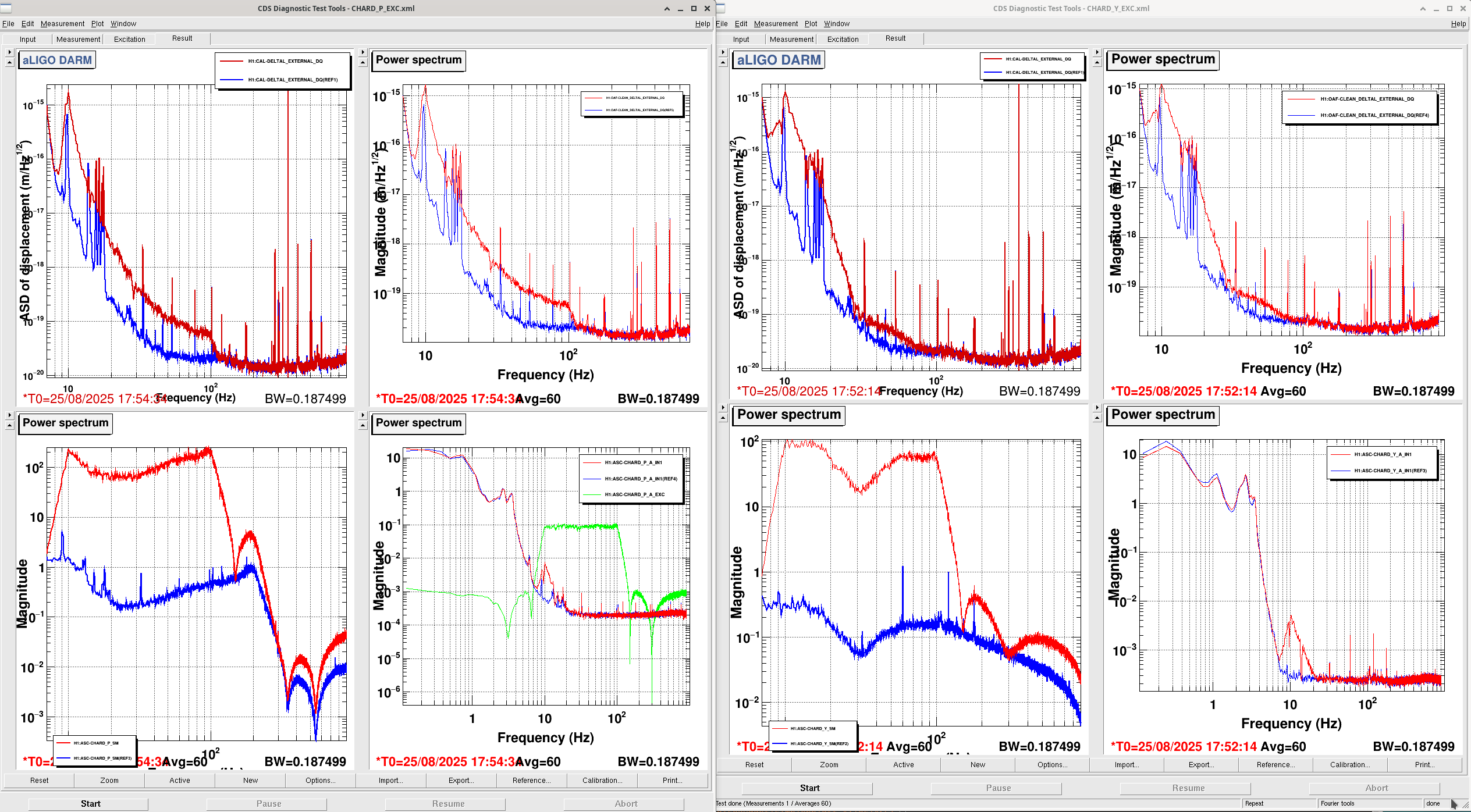The height and width of the screenshot is (812, 1471).
Task: Click New button in CHARD_Y_EXC window
Action: point(978,764)
